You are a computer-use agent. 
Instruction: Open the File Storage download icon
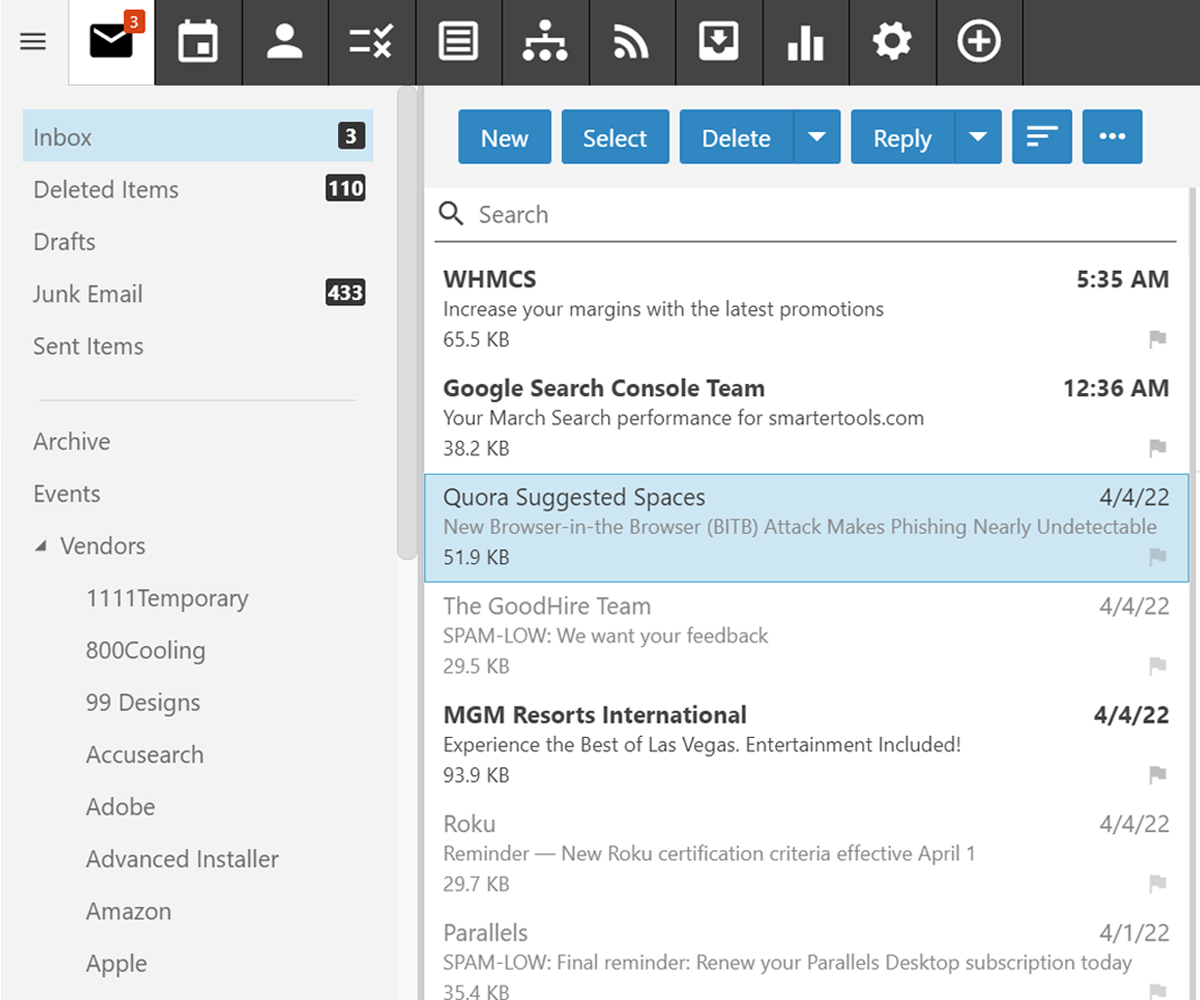point(719,41)
